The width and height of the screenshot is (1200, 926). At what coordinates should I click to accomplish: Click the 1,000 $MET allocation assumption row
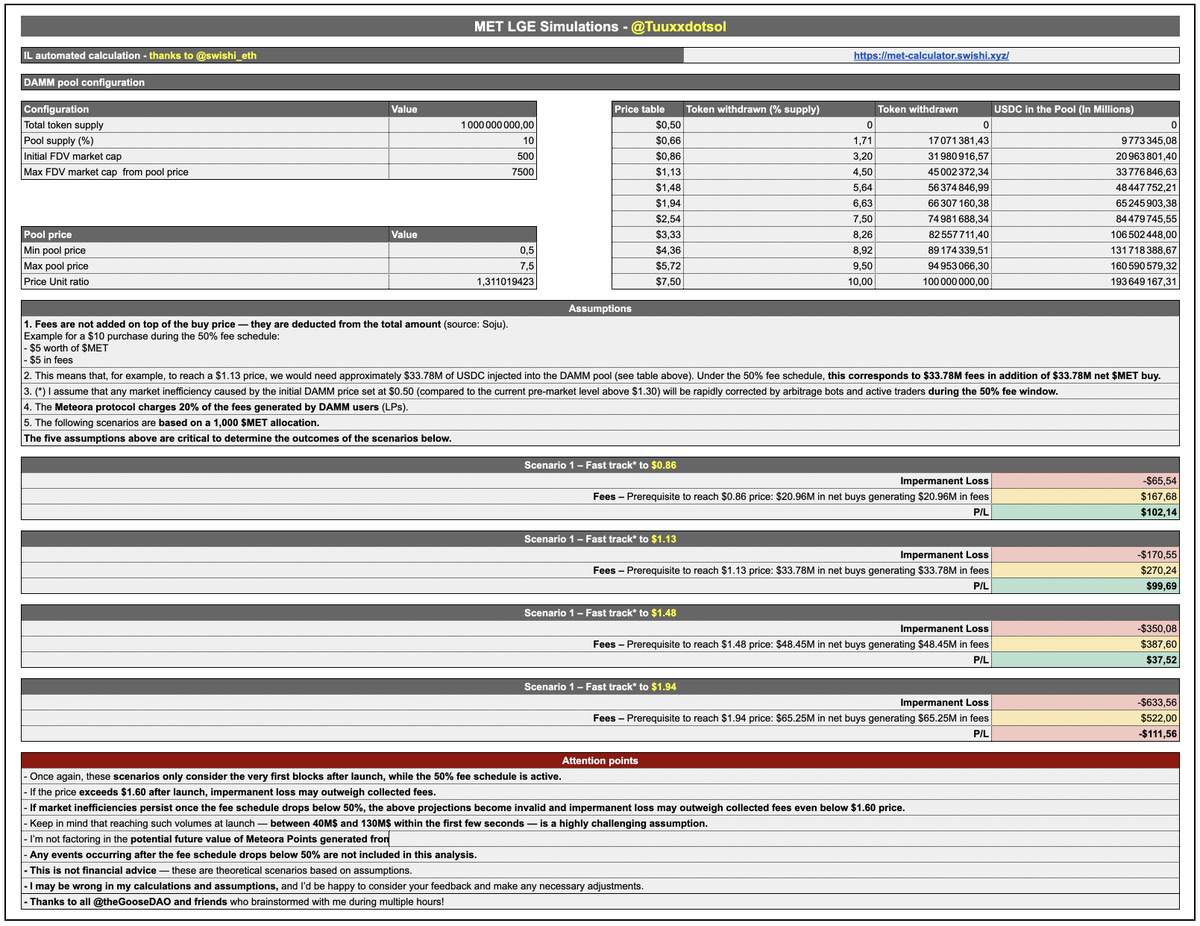pos(600,423)
